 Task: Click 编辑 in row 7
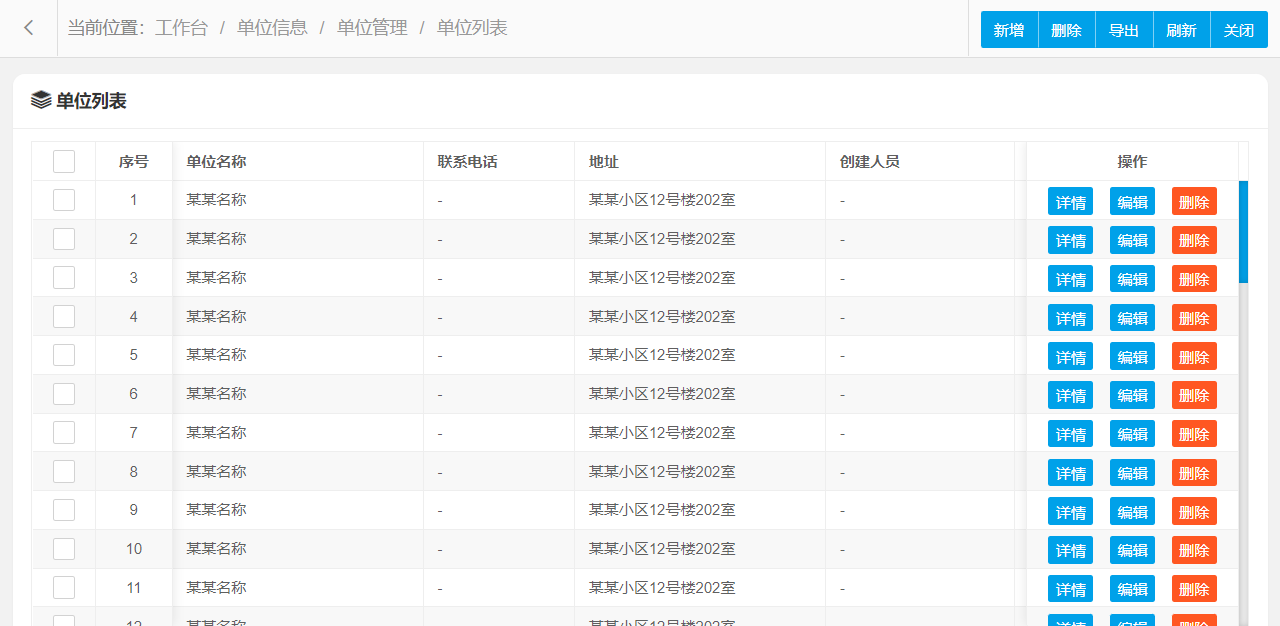pyautogui.click(x=1132, y=434)
